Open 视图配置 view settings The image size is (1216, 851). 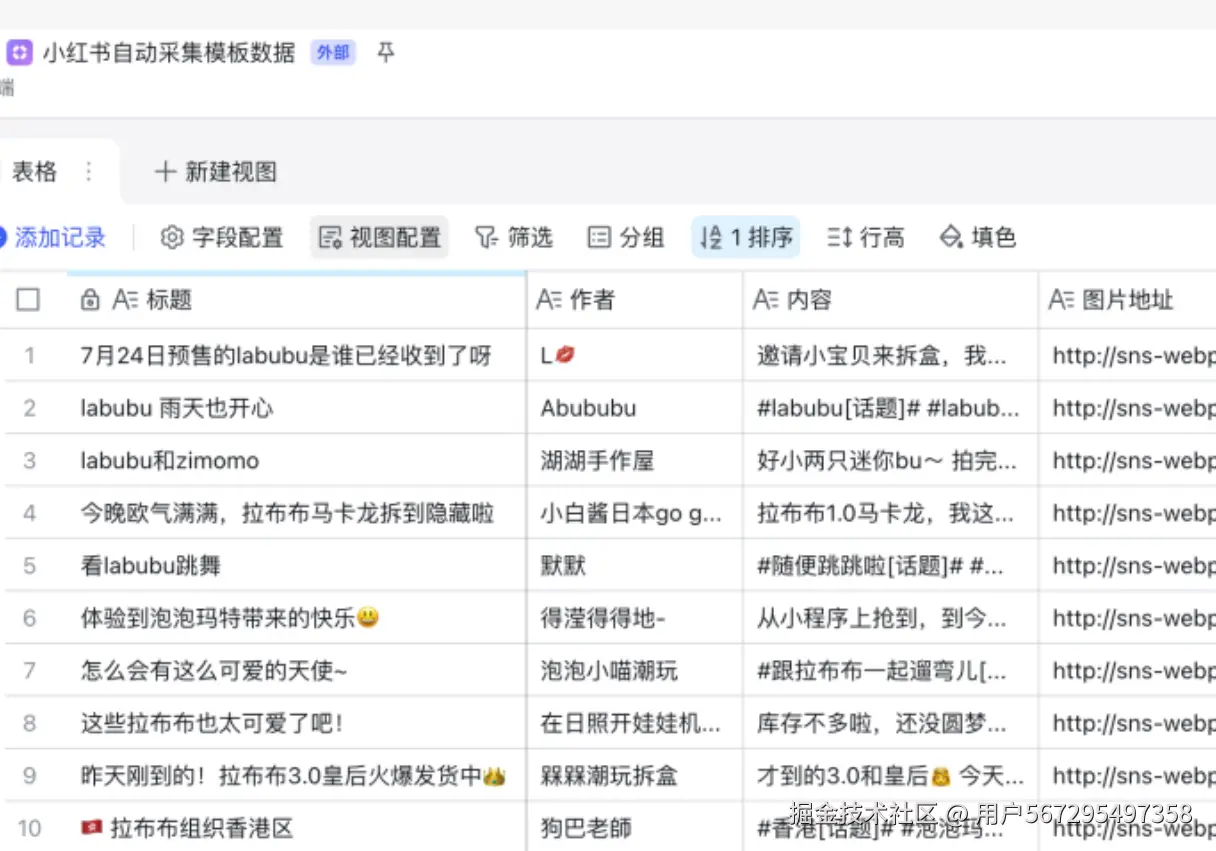point(379,237)
